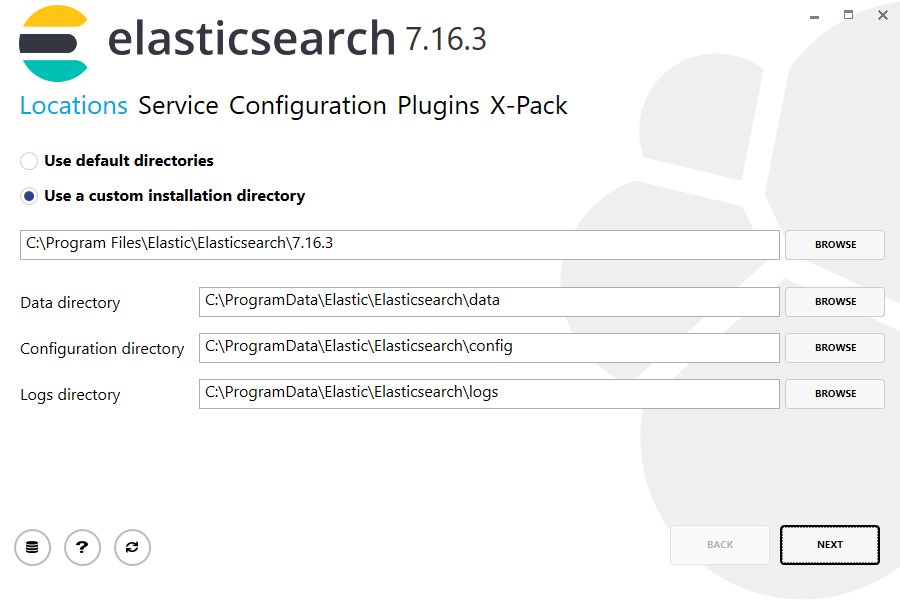The height and width of the screenshot is (600, 900).
Task: Select Use a custom installation directory
Action: [x=29, y=196]
